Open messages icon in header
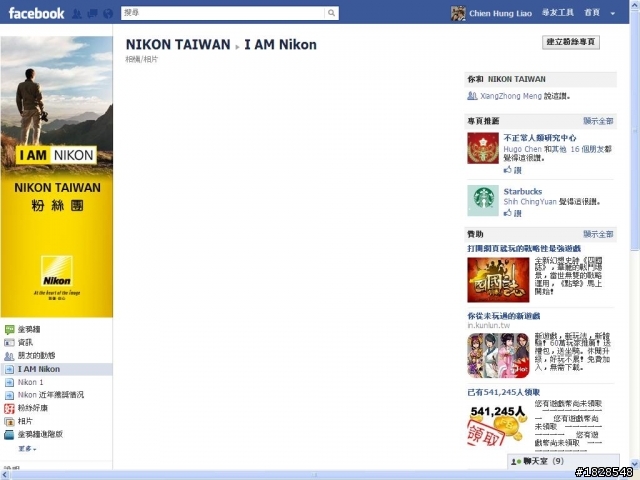The image size is (640, 480). [x=93, y=14]
